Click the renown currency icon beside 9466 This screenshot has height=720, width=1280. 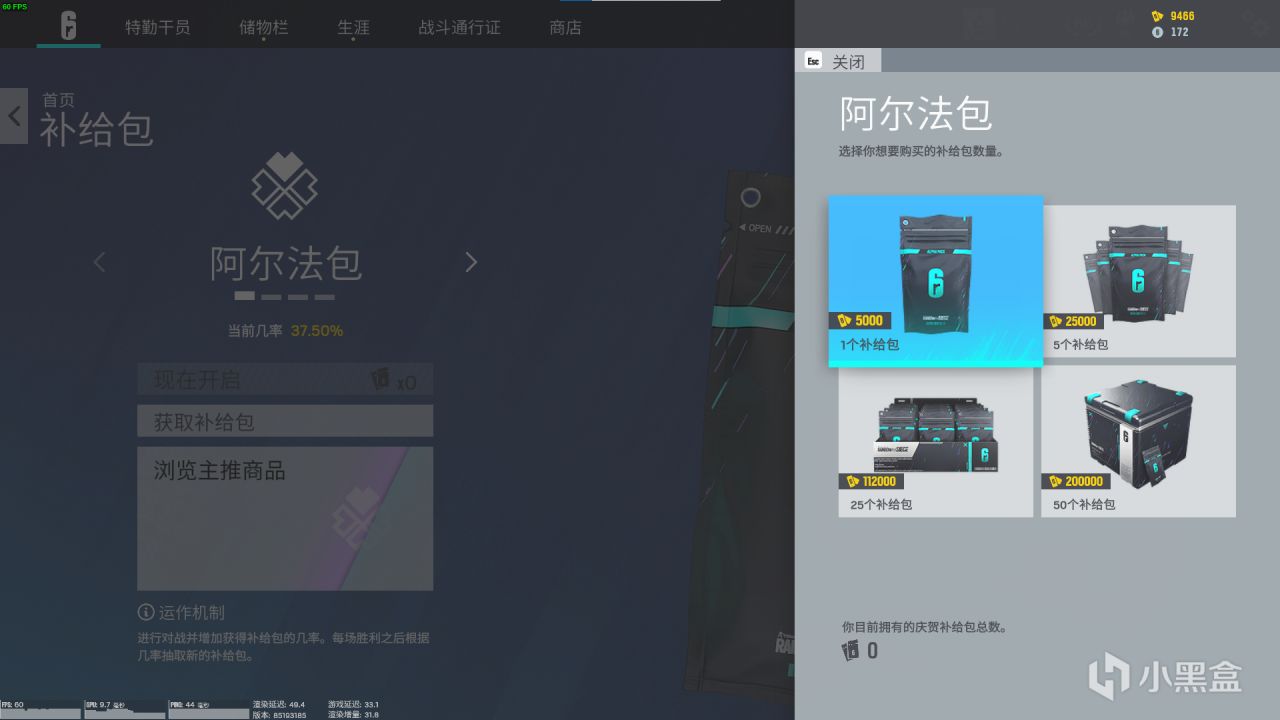click(x=1158, y=16)
